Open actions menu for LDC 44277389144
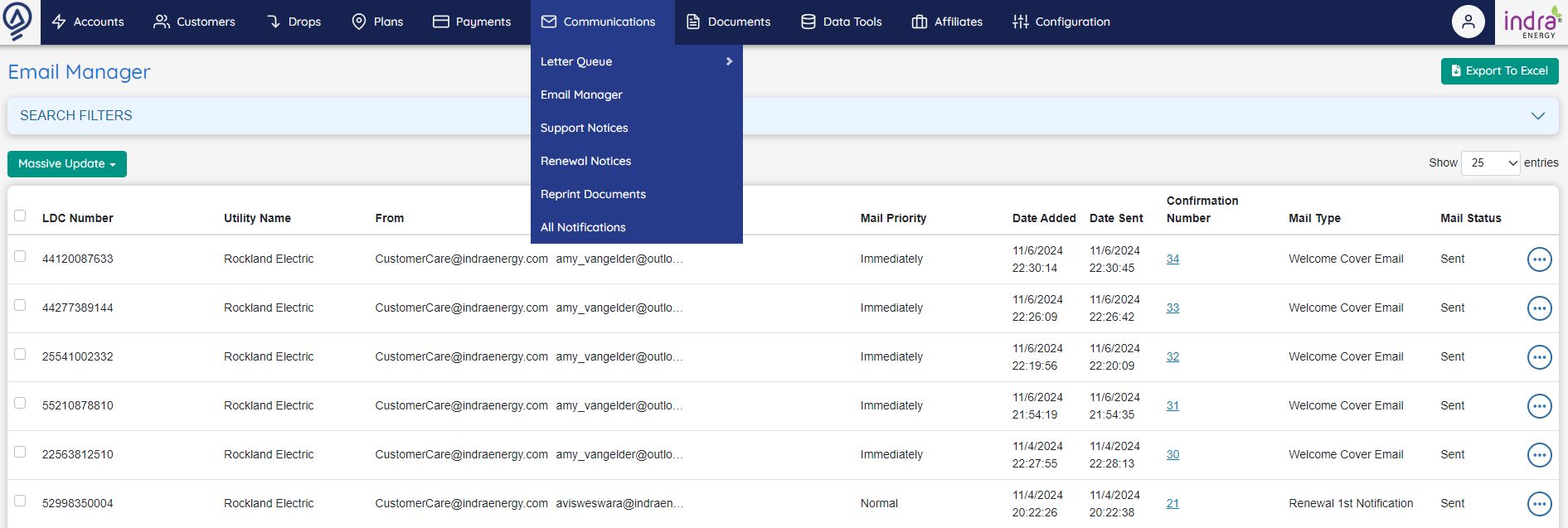1568x528 pixels. [1540, 308]
